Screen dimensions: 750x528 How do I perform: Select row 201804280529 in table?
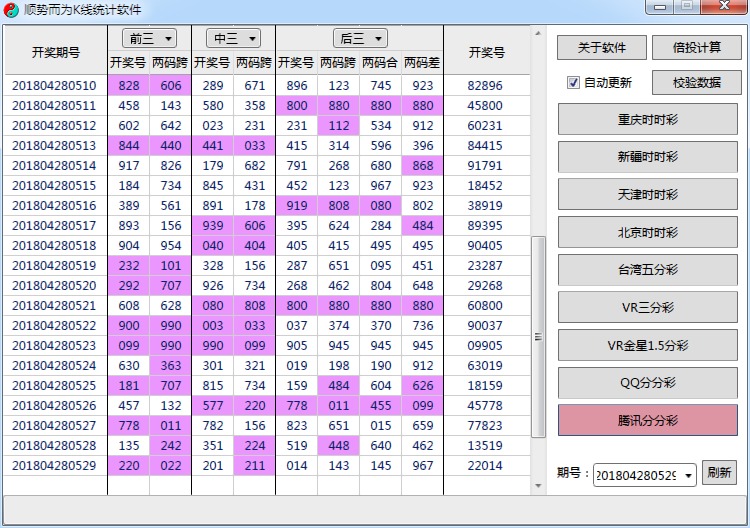point(54,465)
